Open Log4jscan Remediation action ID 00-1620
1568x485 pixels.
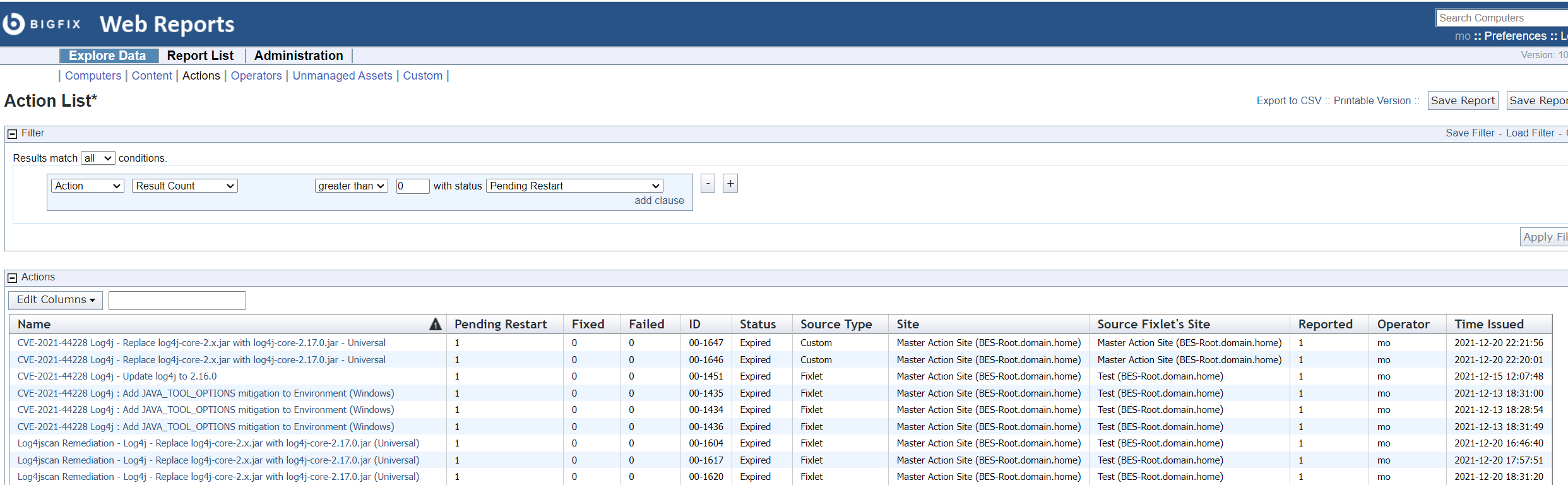218,477
